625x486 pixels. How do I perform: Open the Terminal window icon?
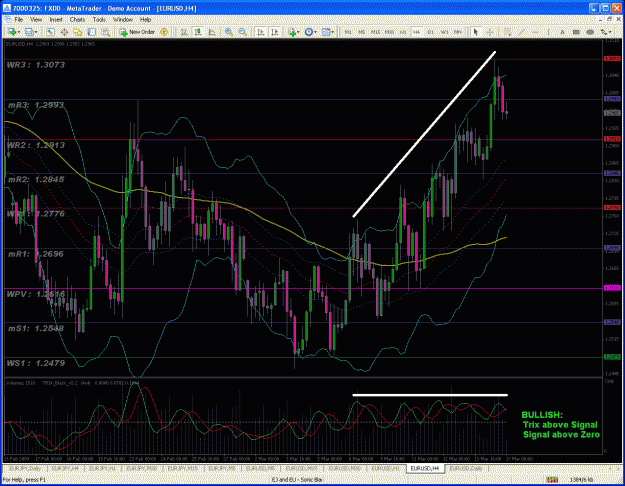92,32
